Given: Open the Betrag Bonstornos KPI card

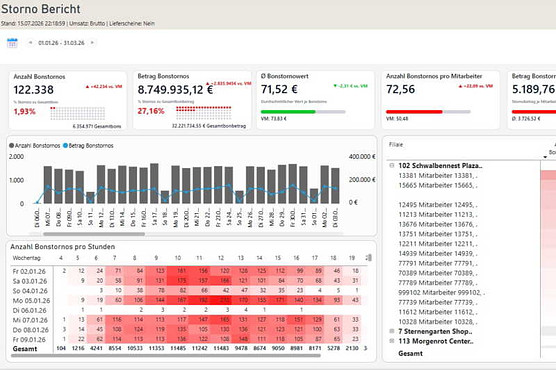Looking at the screenshot, I should click(192, 100).
